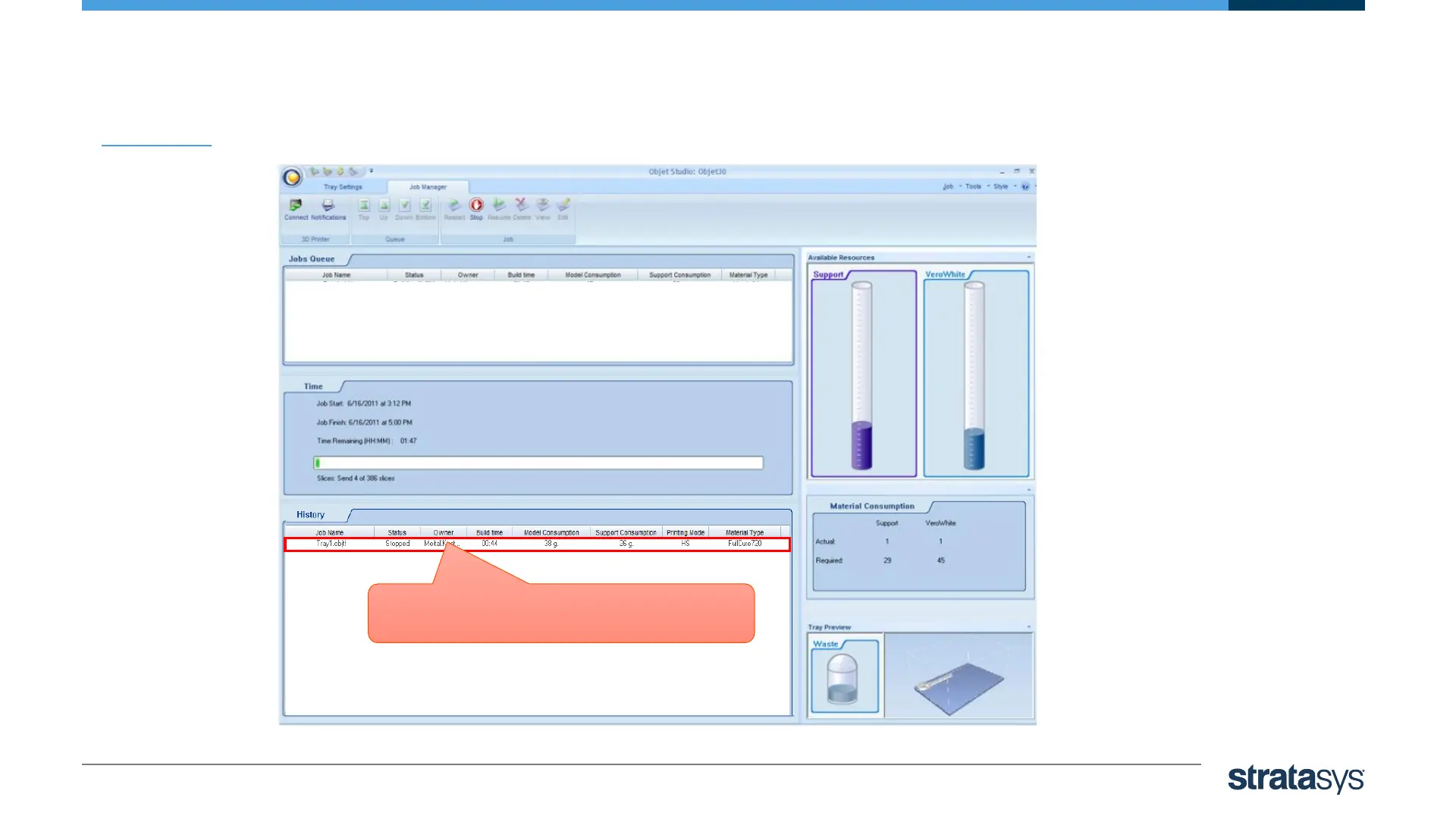Click the Stop job icon
Screen dimensions: 1456x819
(476, 206)
